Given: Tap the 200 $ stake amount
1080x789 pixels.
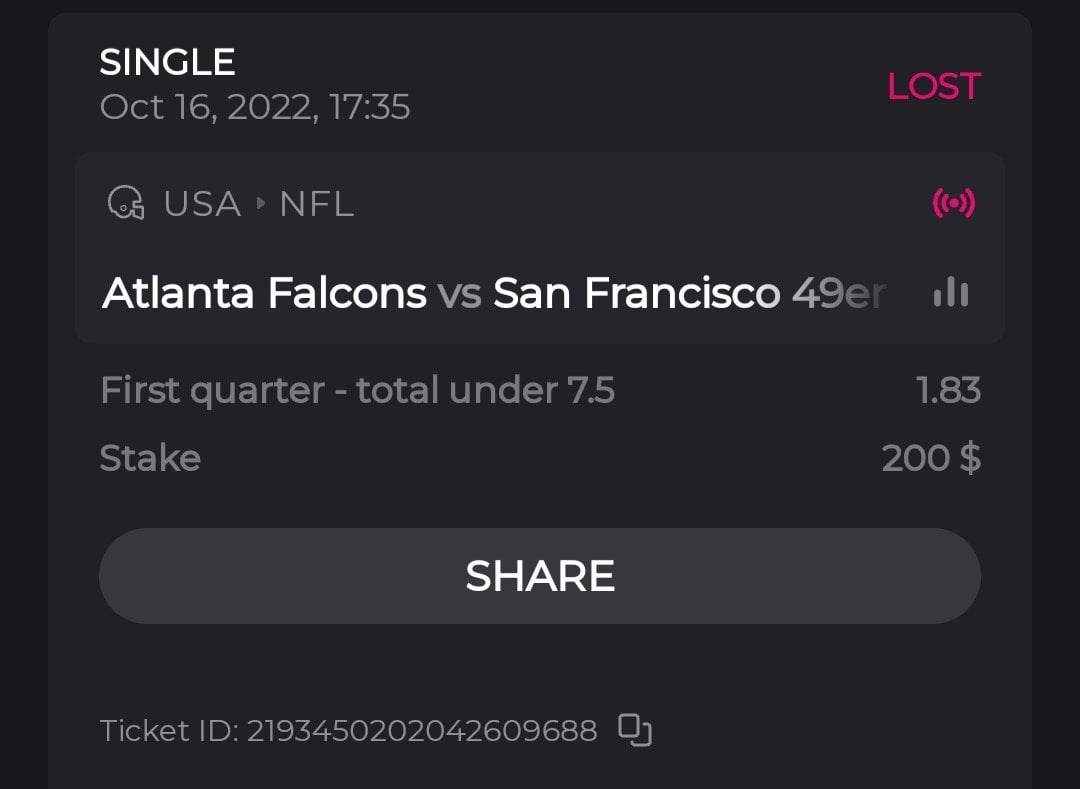Looking at the screenshot, I should [x=930, y=458].
